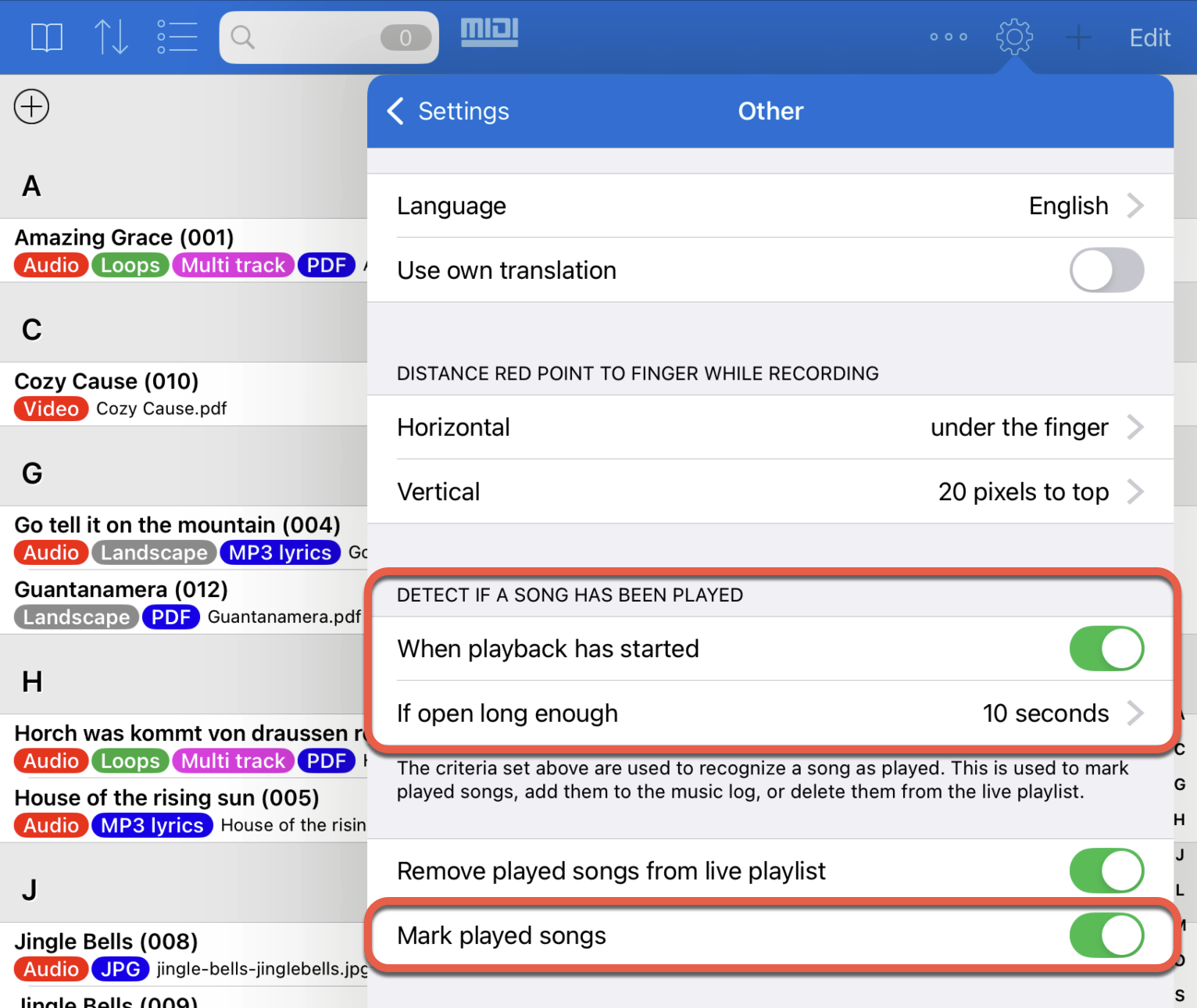Change If open long enough duration
Screen dimensions: 1197x1008
tap(770, 713)
